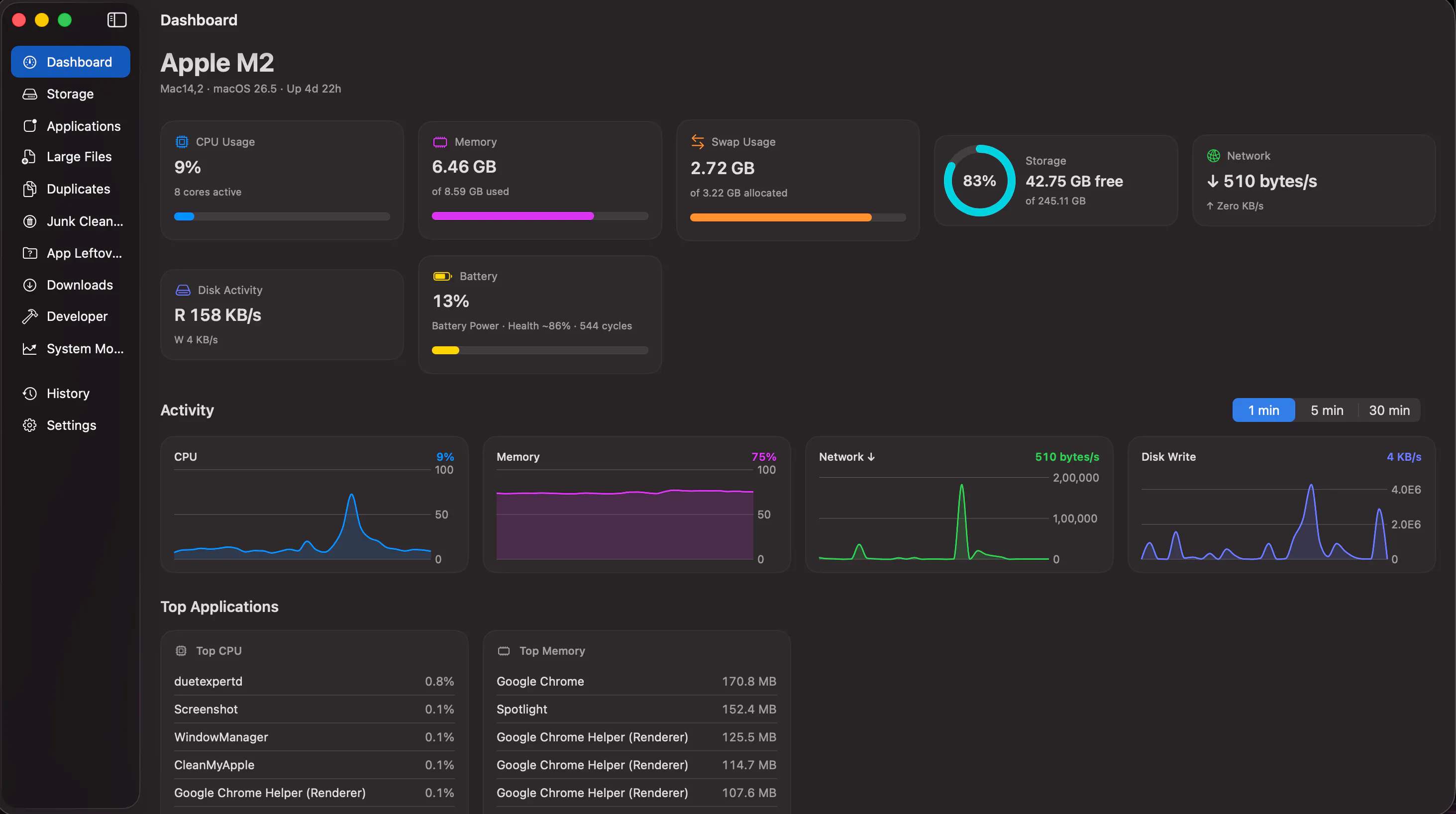Go to Large Files label
Image resolution: width=1456 pixels, height=814 pixels.
click(79, 157)
